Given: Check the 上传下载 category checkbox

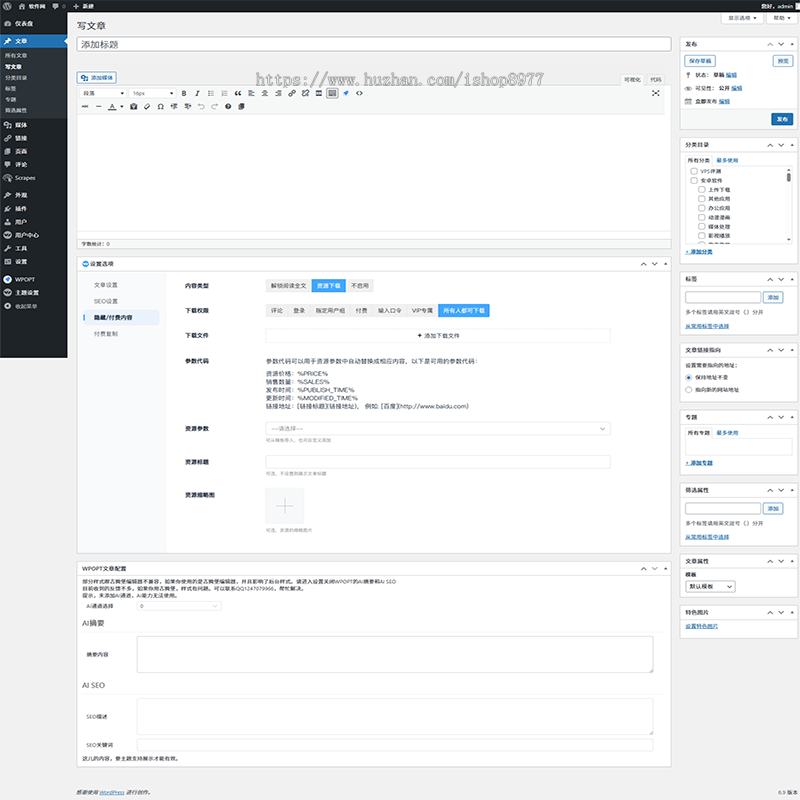Looking at the screenshot, I should point(702,190).
